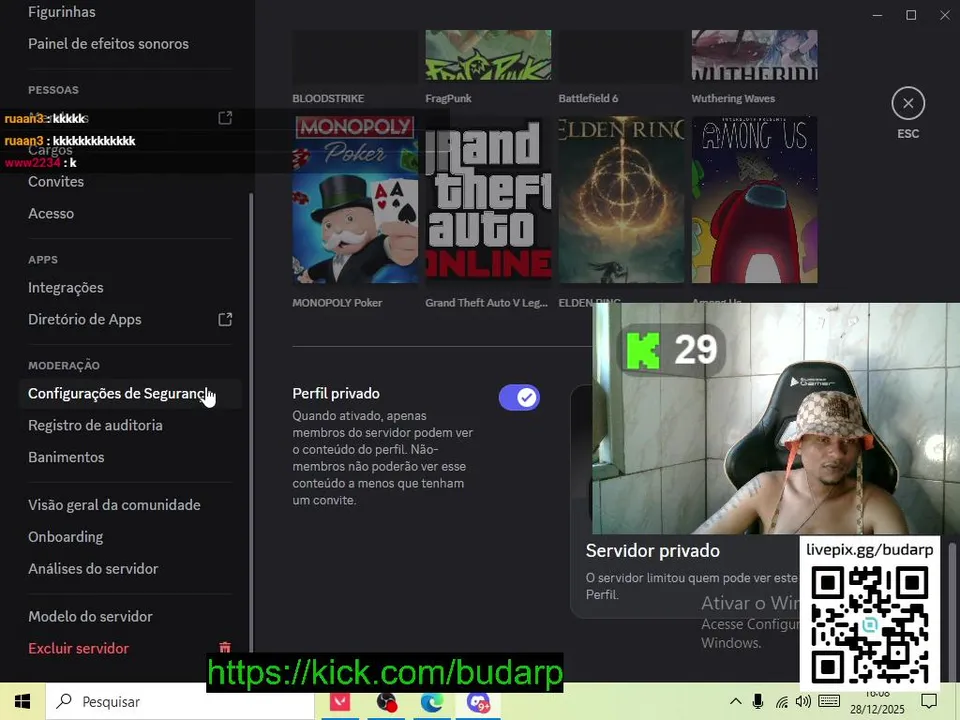Open Diretório de Apps

click(x=84, y=320)
